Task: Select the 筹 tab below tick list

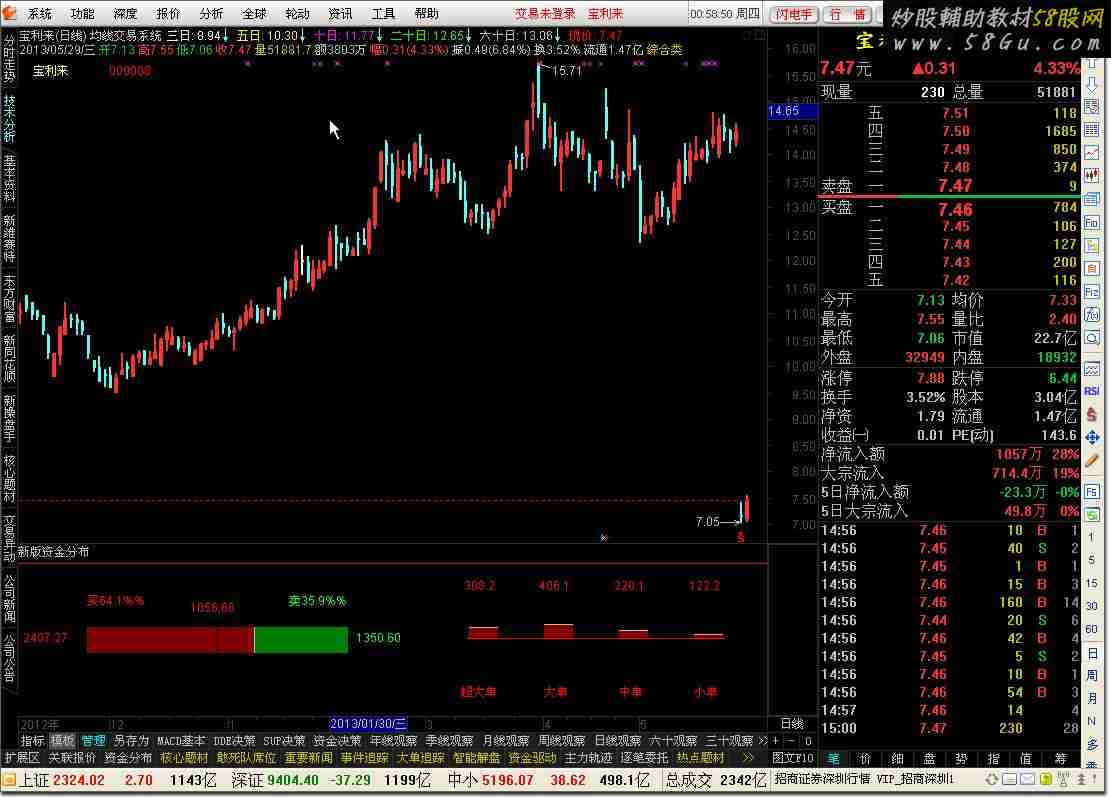Action: coord(1060,759)
